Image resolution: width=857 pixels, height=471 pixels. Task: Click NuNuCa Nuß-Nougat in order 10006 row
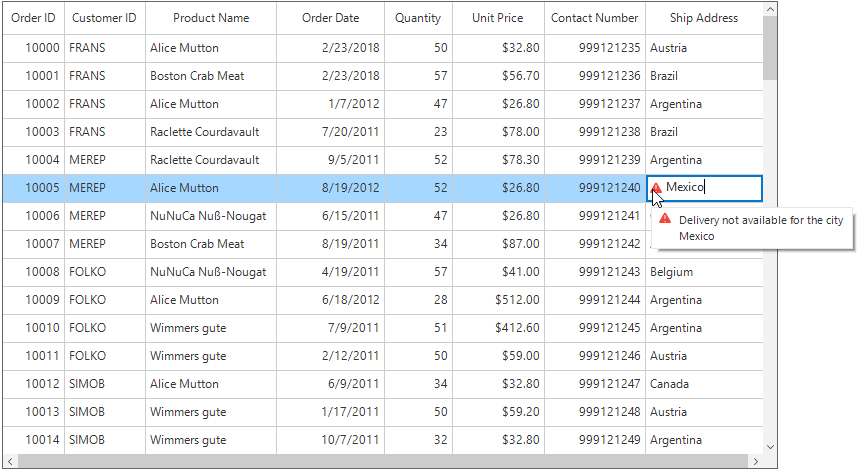tap(211, 216)
